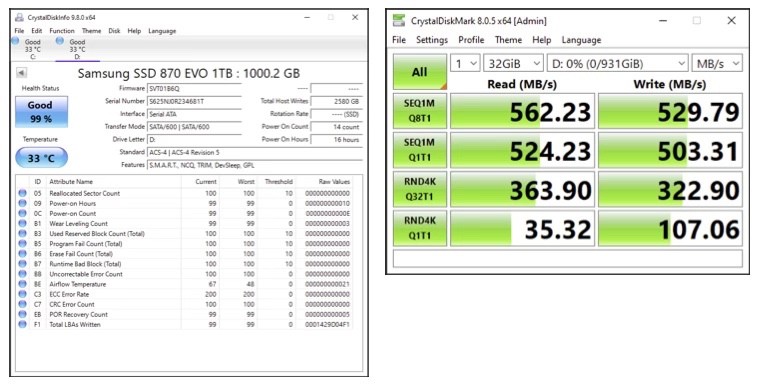This screenshot has height=388, width=758.
Task: Click status icon of Uncorrectable Error Count
Action: 22,274
